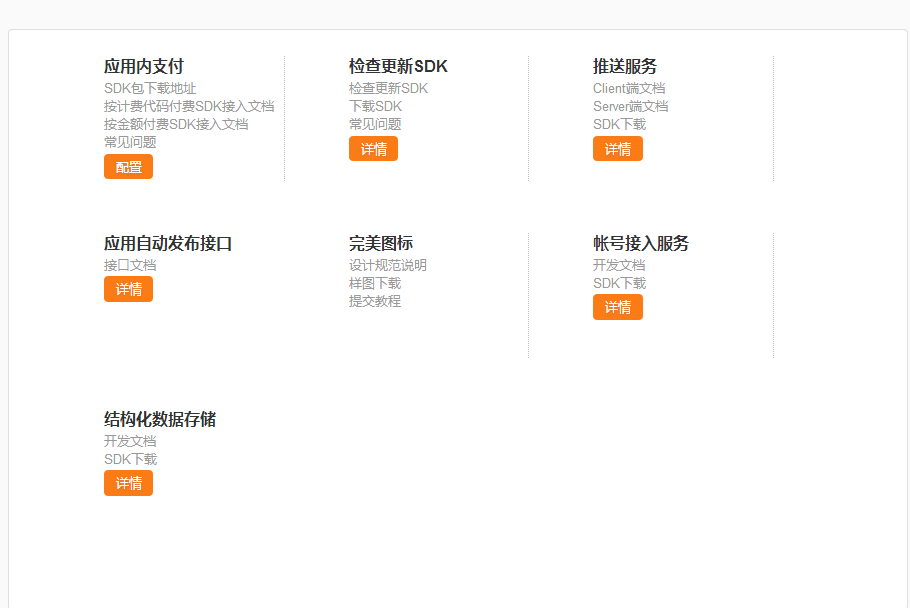
Task: Click 详情 button under 结构化数据存储
Action: point(128,483)
